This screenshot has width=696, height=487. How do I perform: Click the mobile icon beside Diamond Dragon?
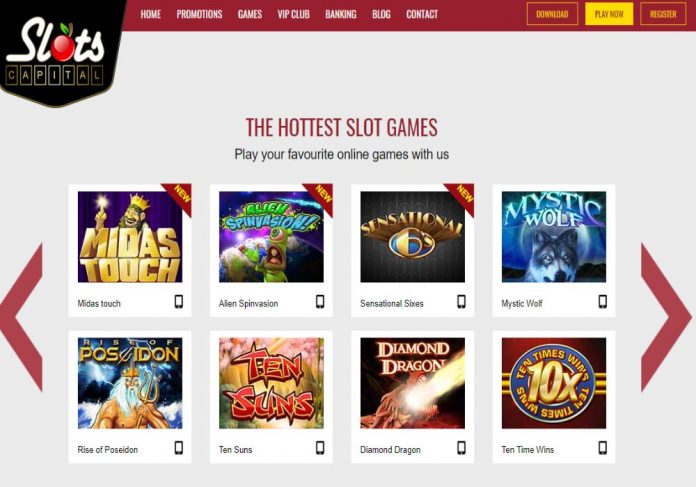(461, 447)
